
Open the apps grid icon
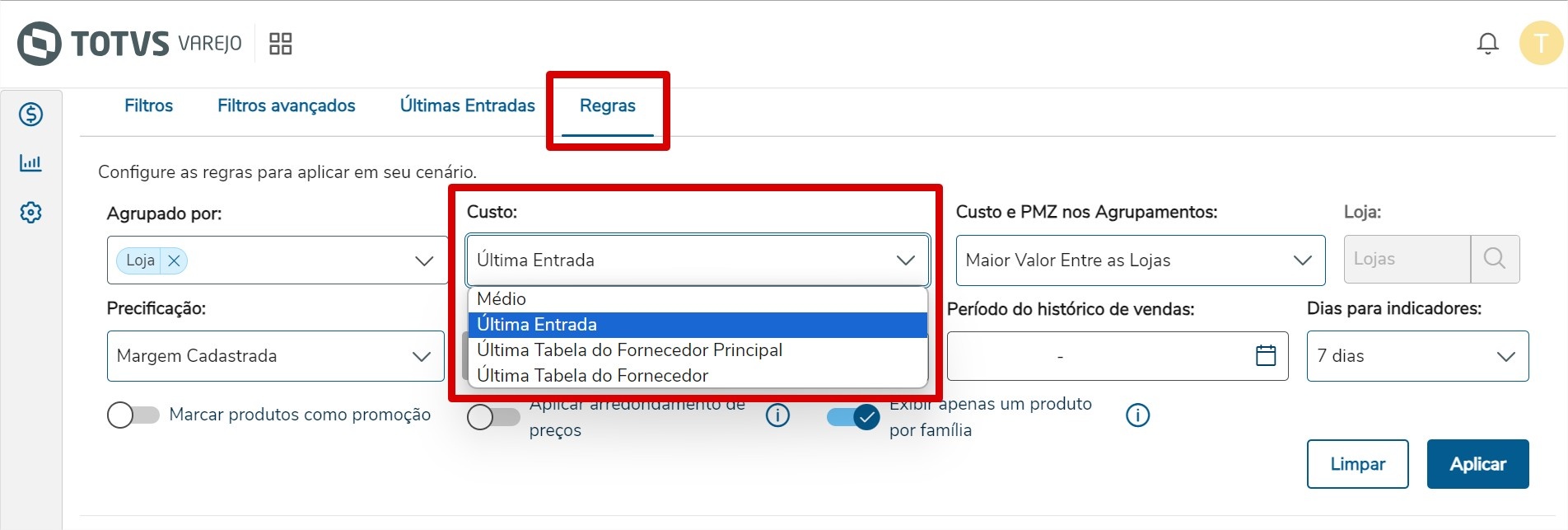point(281,44)
